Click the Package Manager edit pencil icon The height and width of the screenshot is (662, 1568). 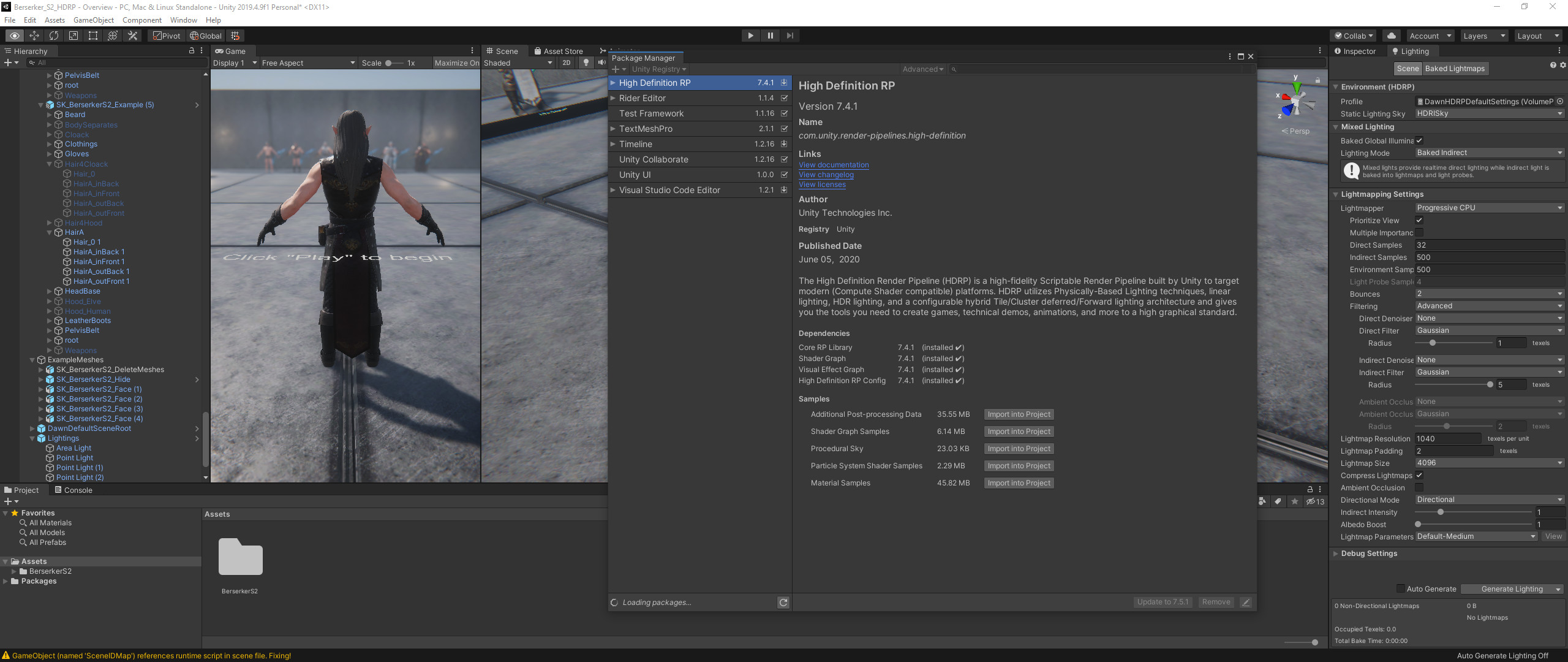click(1245, 603)
